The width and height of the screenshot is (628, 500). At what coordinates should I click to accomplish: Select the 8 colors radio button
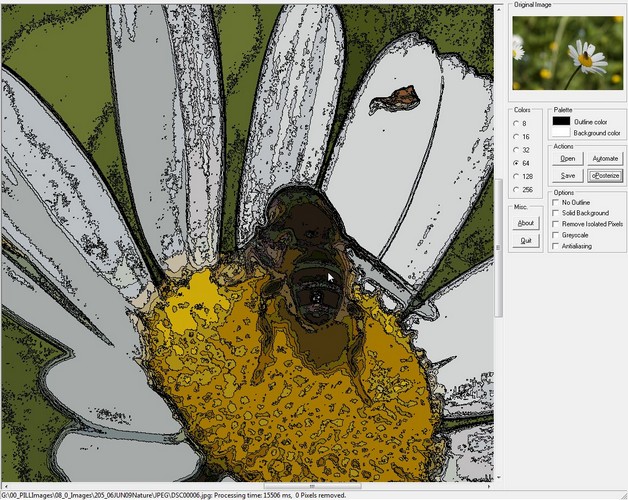coord(516,123)
